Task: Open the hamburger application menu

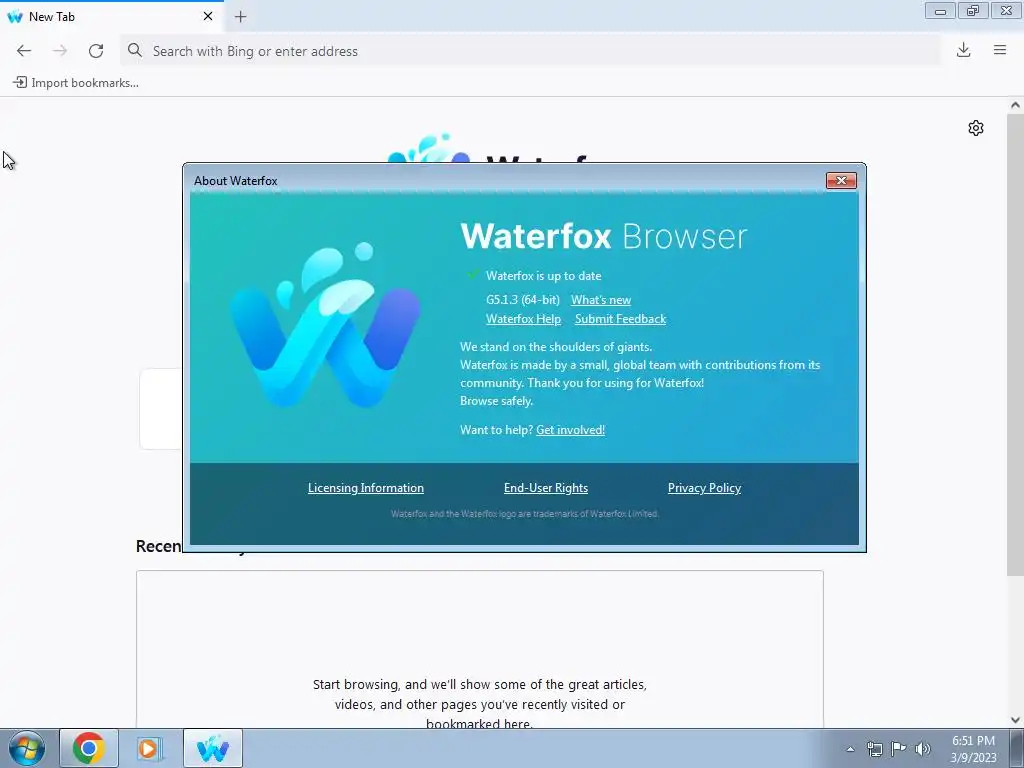Action: coord(1000,50)
